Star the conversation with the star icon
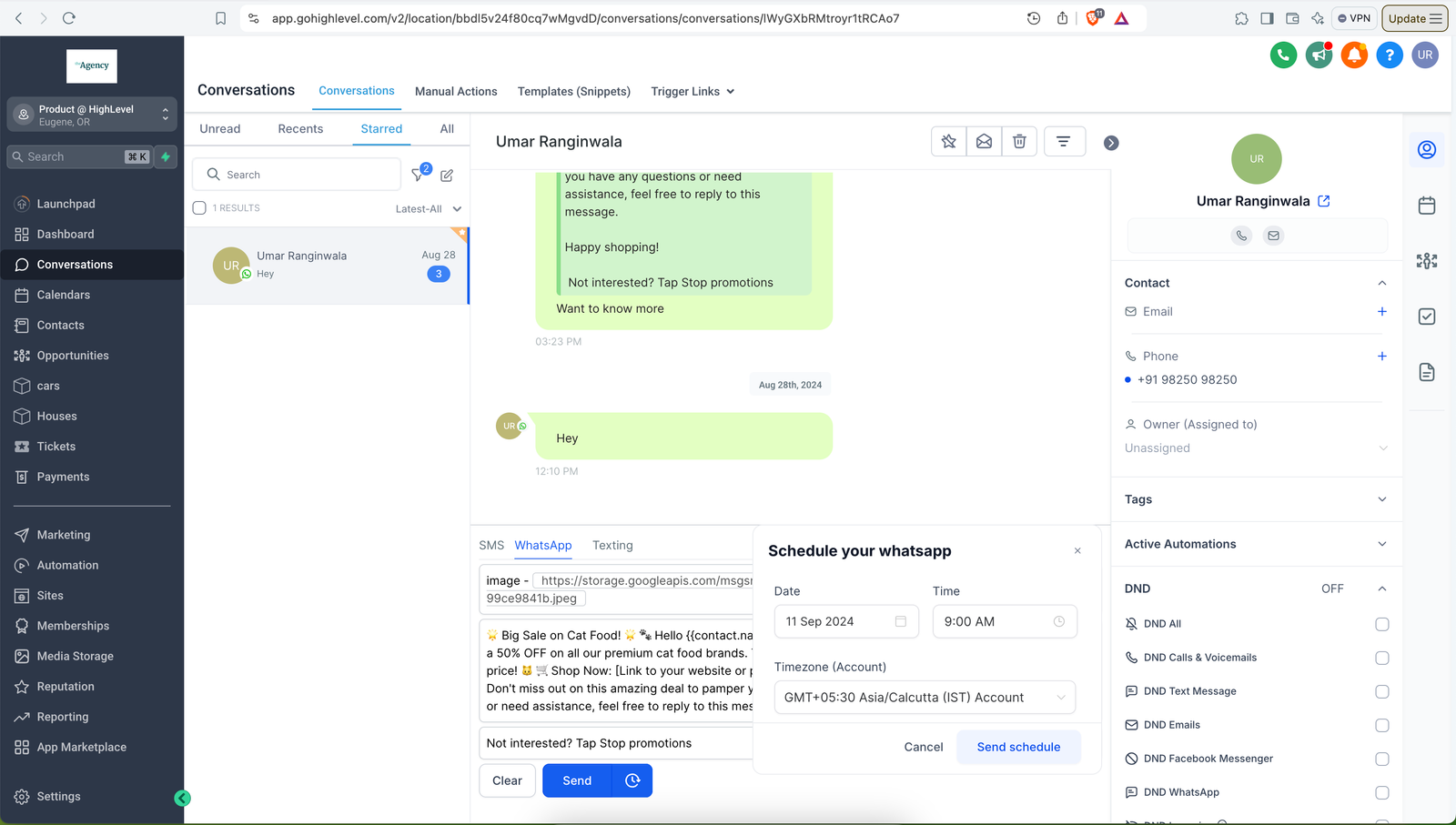The image size is (1456, 825). point(949,141)
